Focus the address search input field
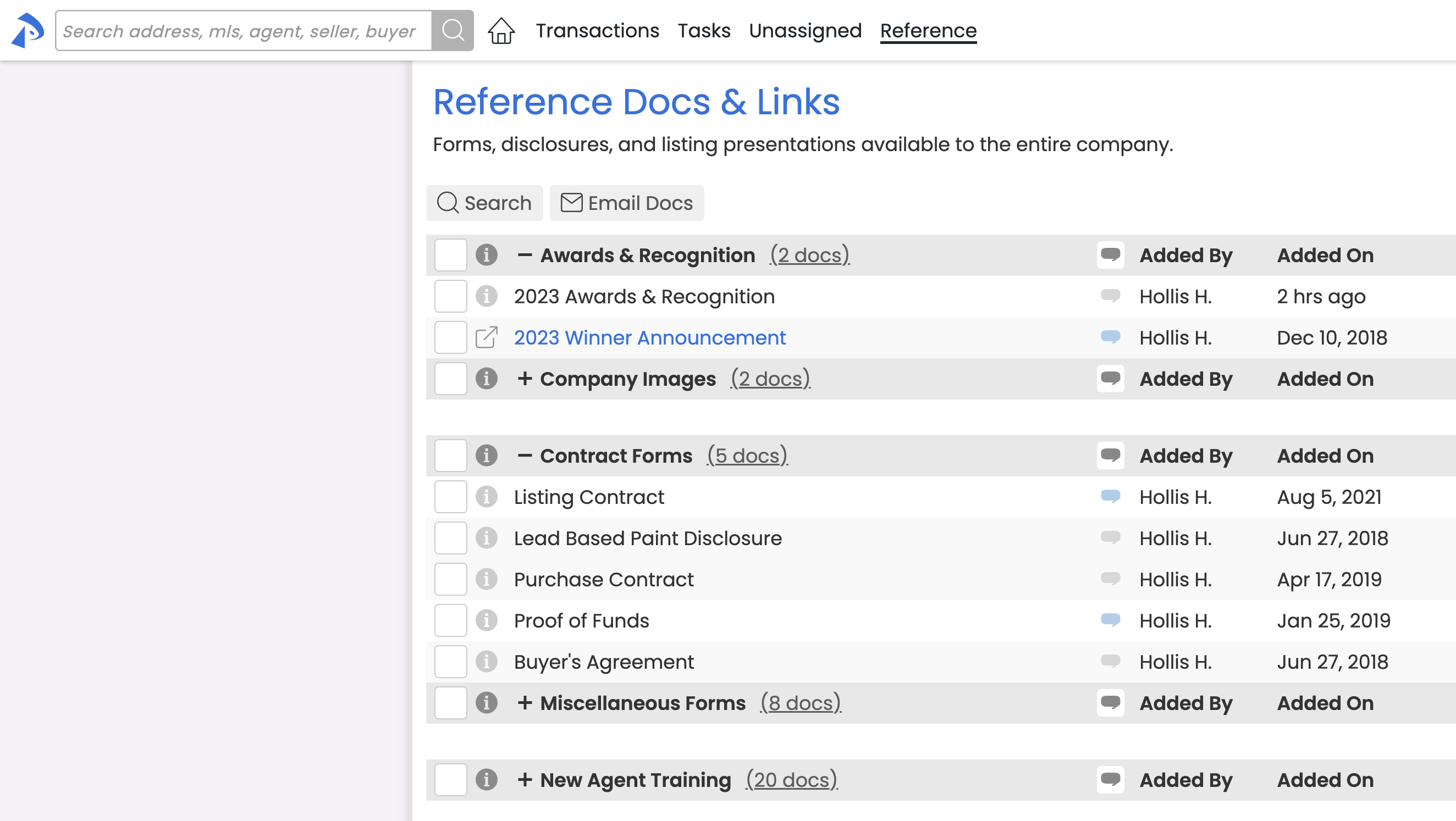 point(243,31)
